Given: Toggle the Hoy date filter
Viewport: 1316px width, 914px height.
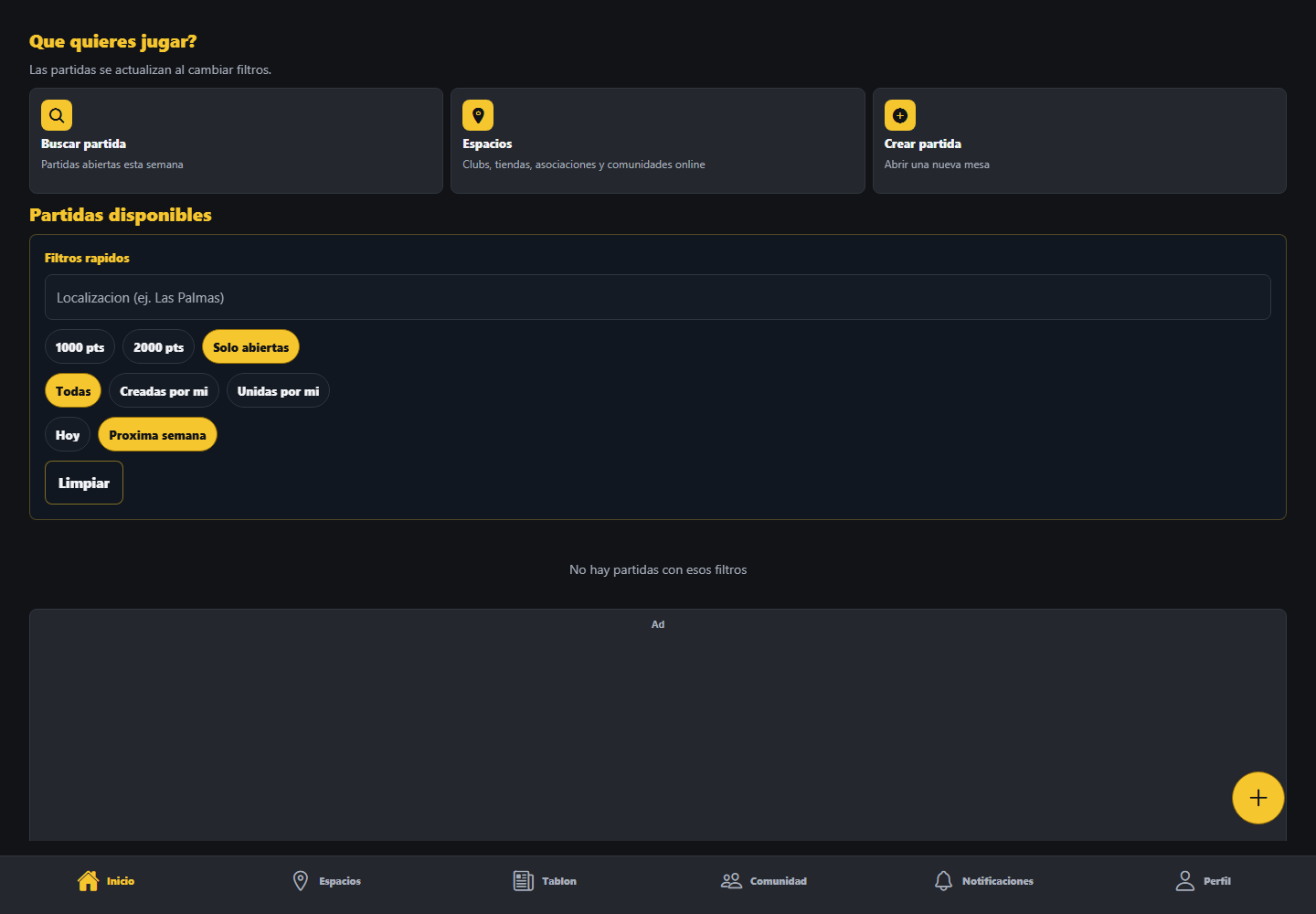Looking at the screenshot, I should pos(68,434).
